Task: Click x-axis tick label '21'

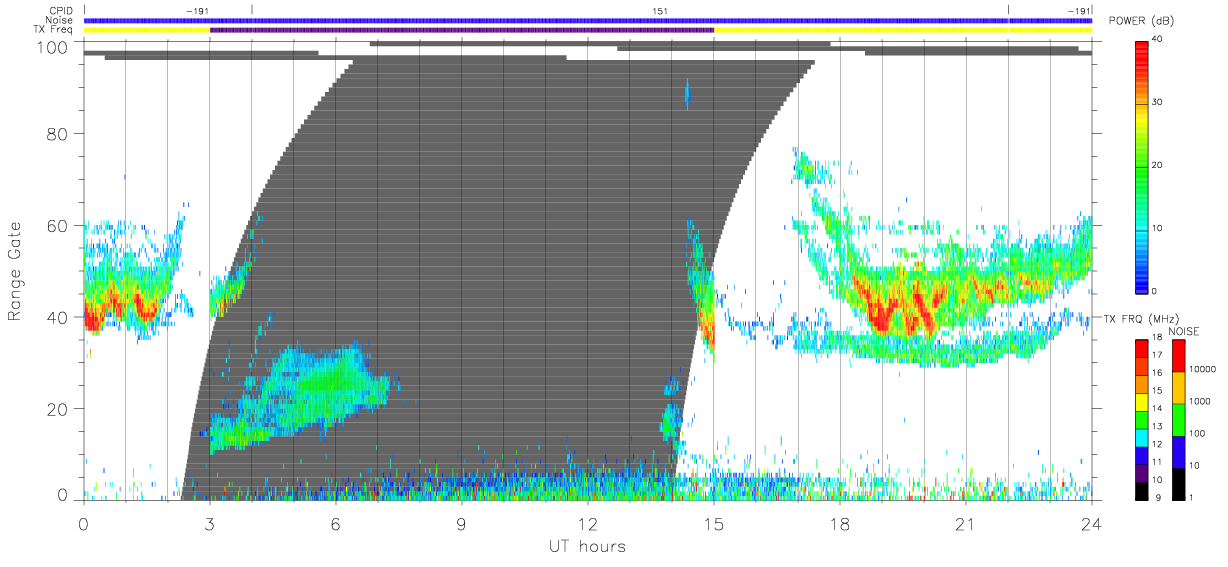Action: pyautogui.click(x=965, y=524)
